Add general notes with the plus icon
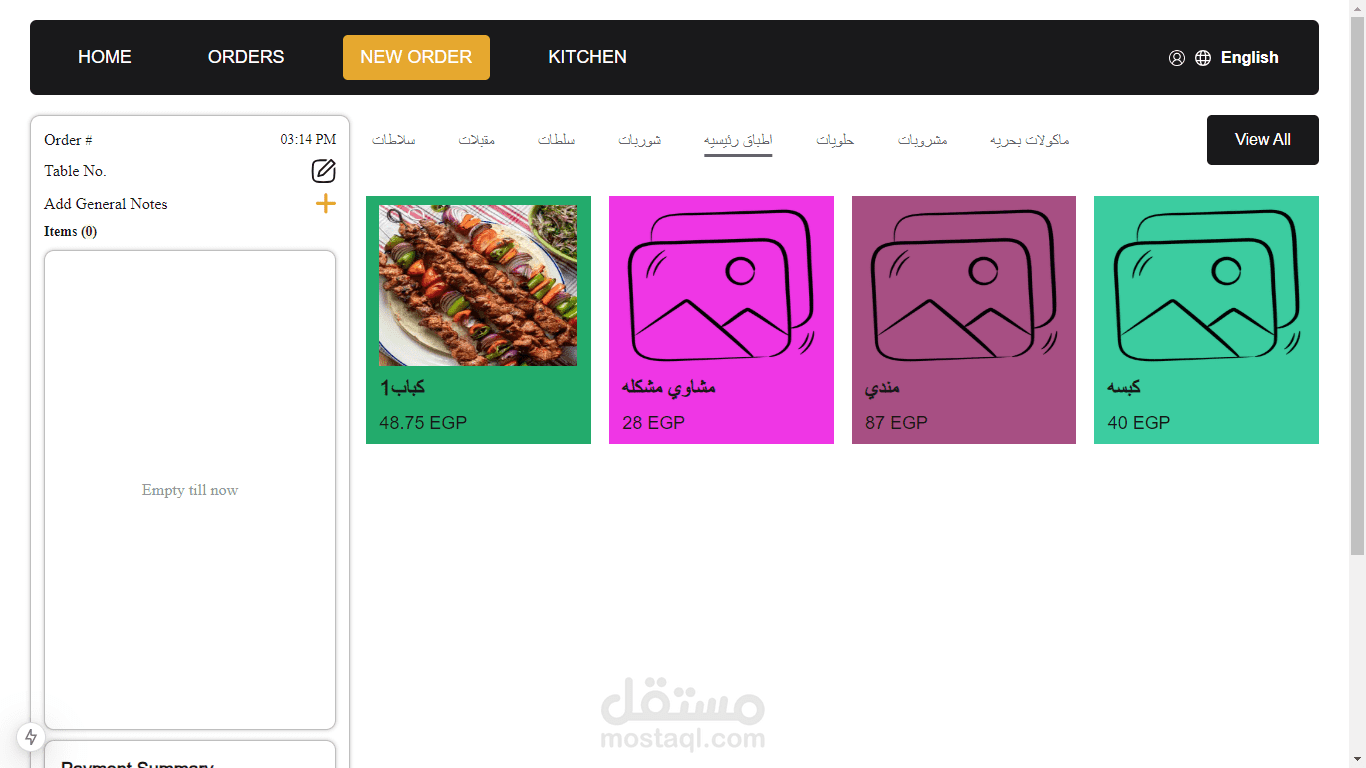The image size is (1366, 768). 326,204
